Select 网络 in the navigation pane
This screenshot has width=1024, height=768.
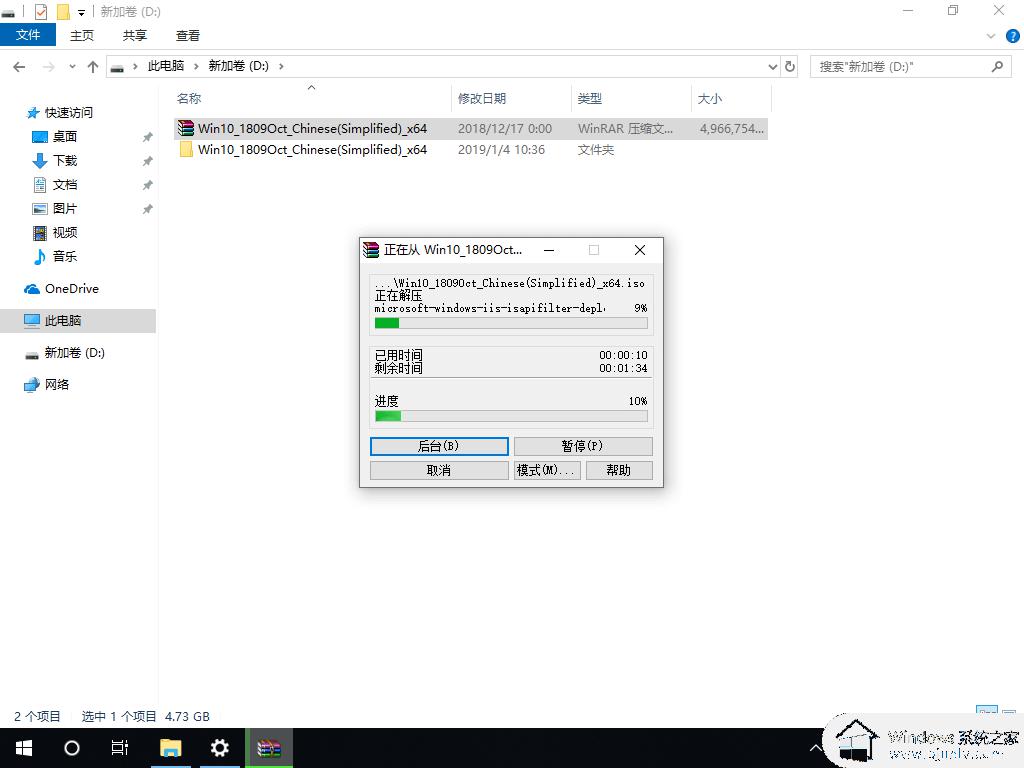57,385
